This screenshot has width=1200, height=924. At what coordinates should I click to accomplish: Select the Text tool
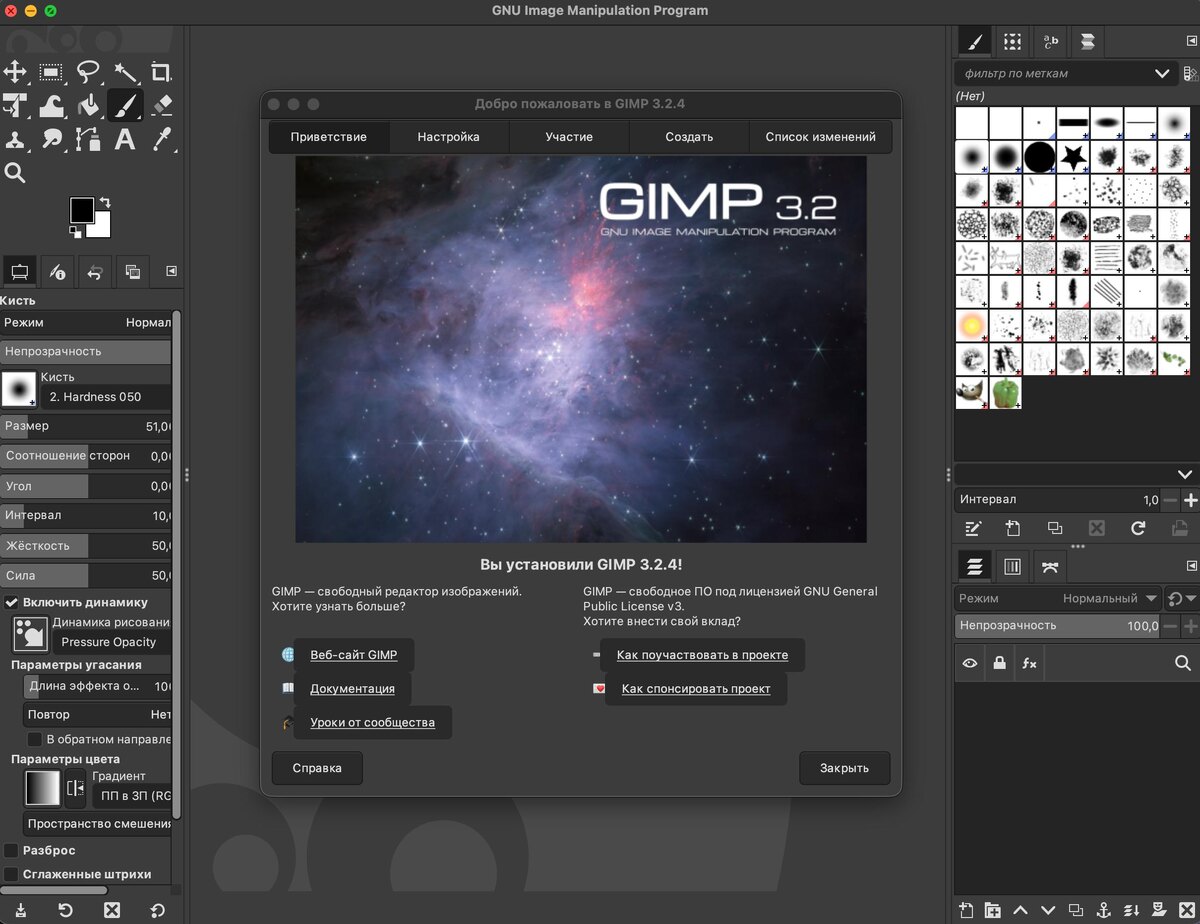click(x=125, y=139)
